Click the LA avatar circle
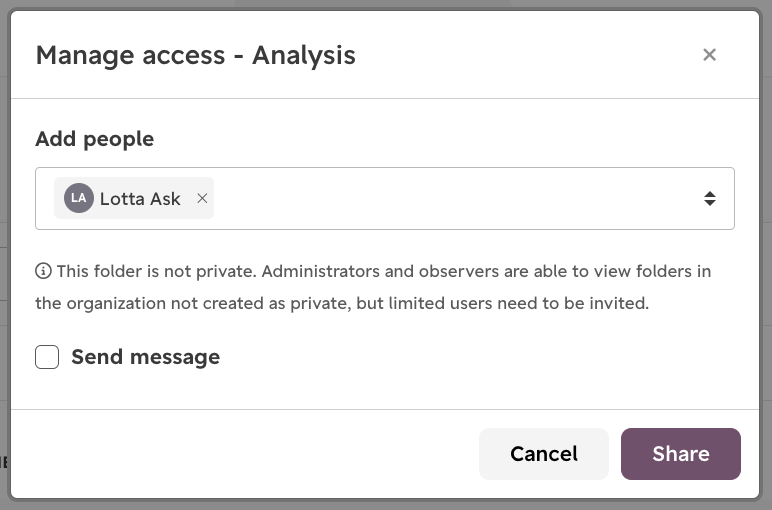 pos(79,198)
